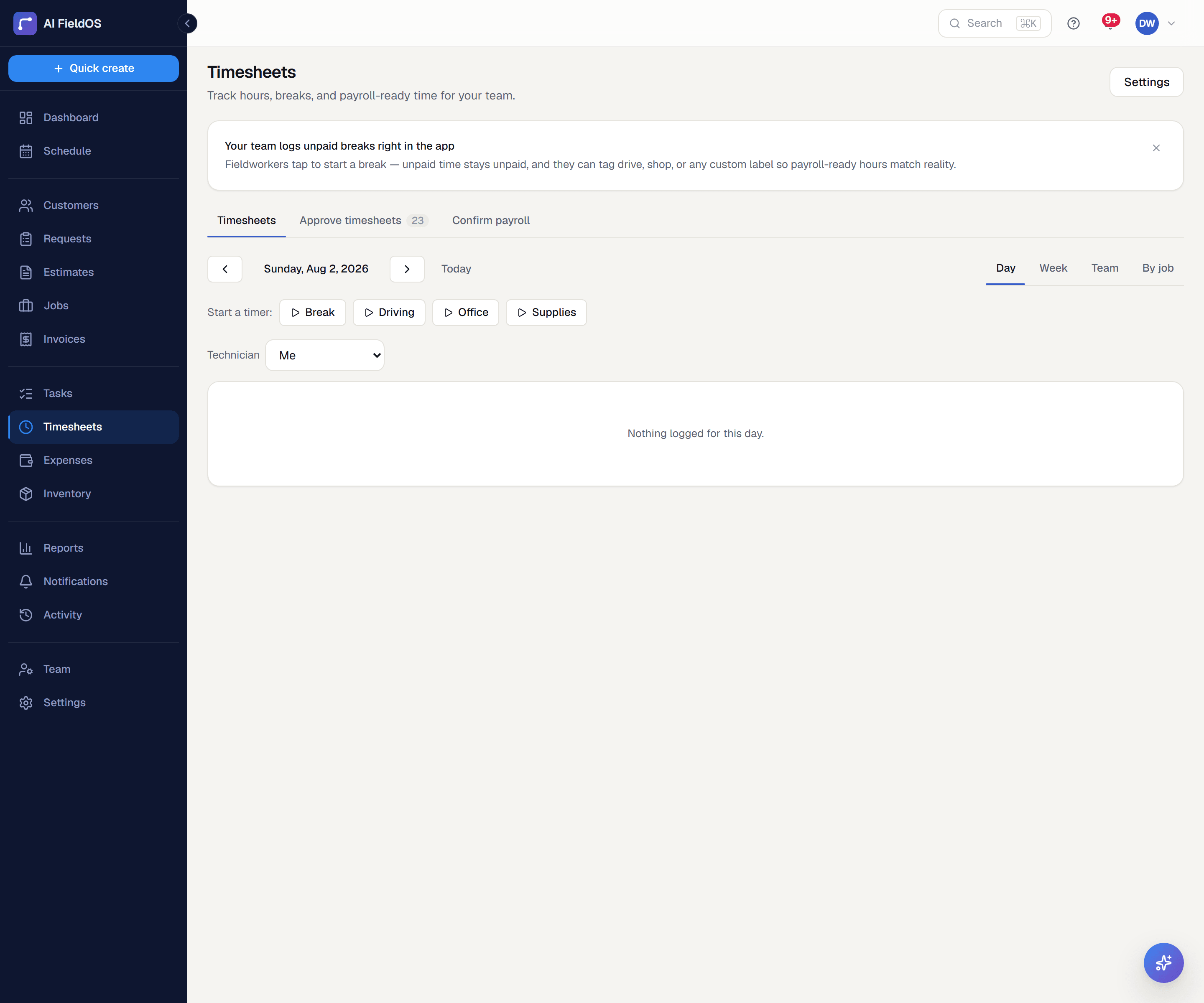
Task: Jump to Today
Action: tap(456, 269)
